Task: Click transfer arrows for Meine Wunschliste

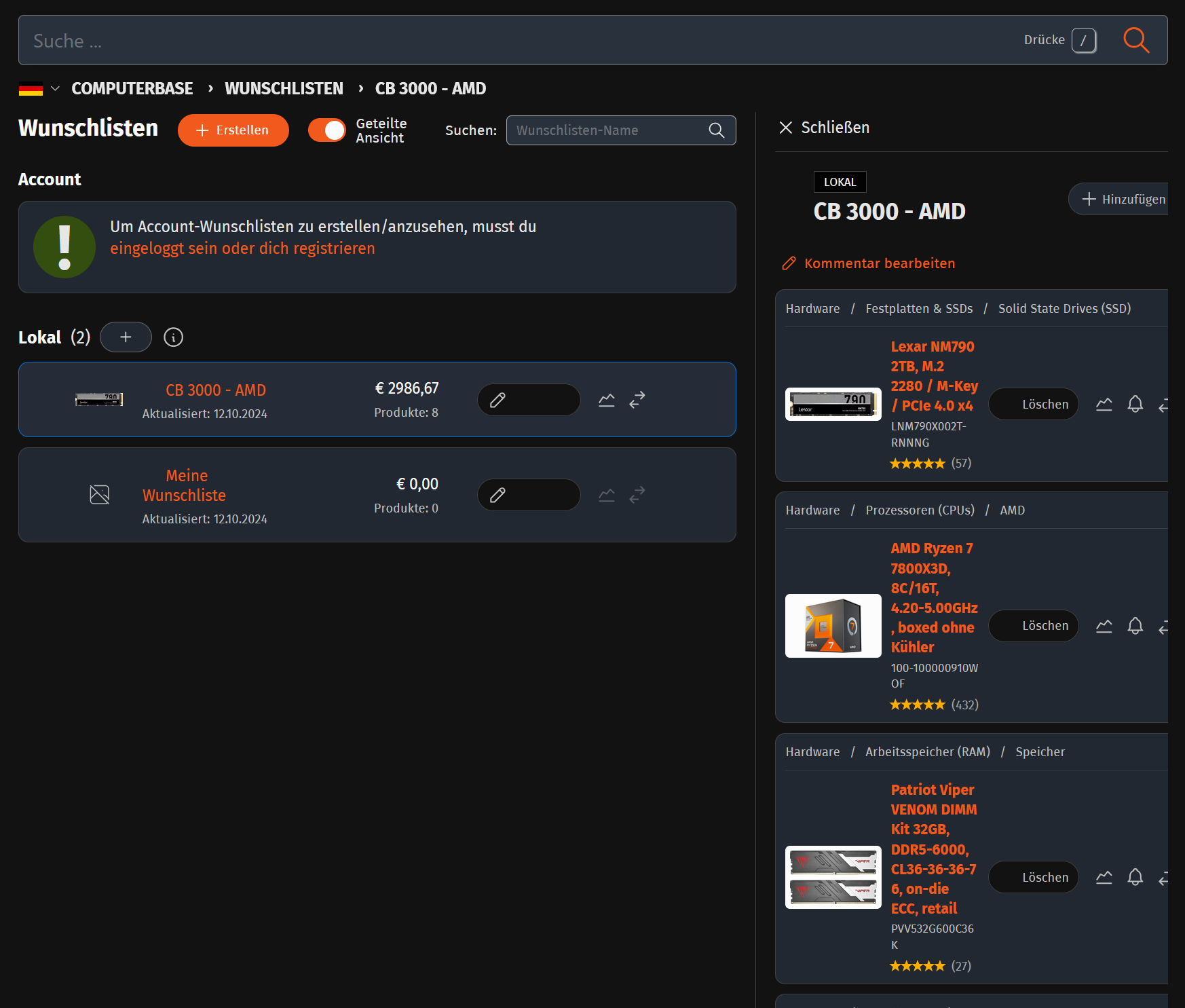Action: 637,495
